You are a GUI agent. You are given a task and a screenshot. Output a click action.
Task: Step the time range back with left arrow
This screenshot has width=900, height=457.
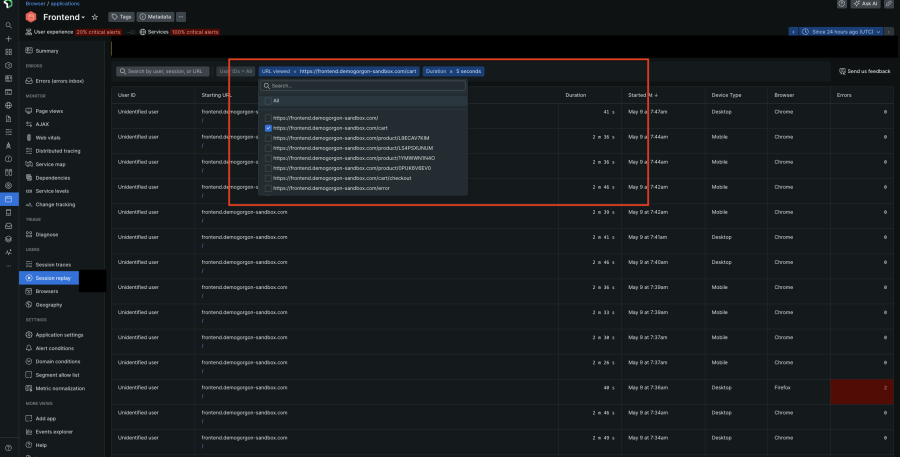[794, 32]
